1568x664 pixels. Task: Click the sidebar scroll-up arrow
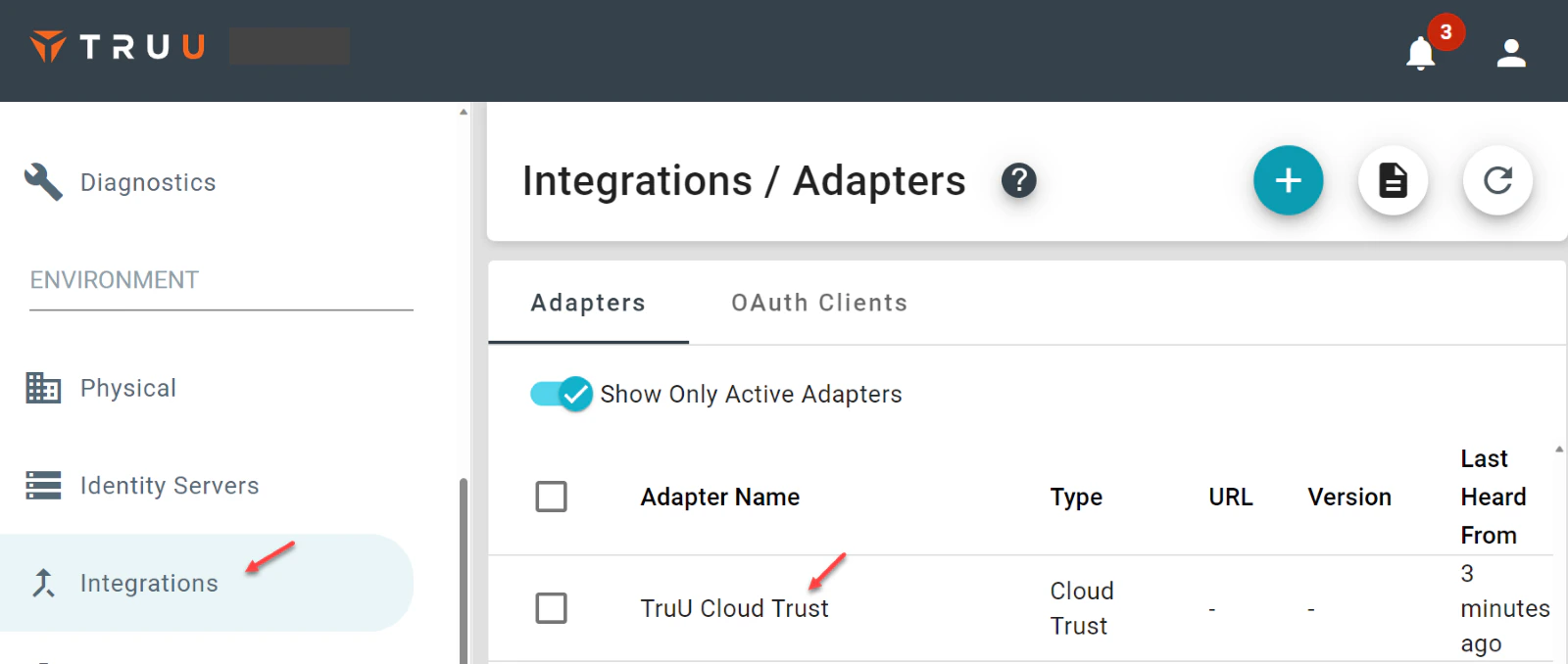(x=464, y=112)
